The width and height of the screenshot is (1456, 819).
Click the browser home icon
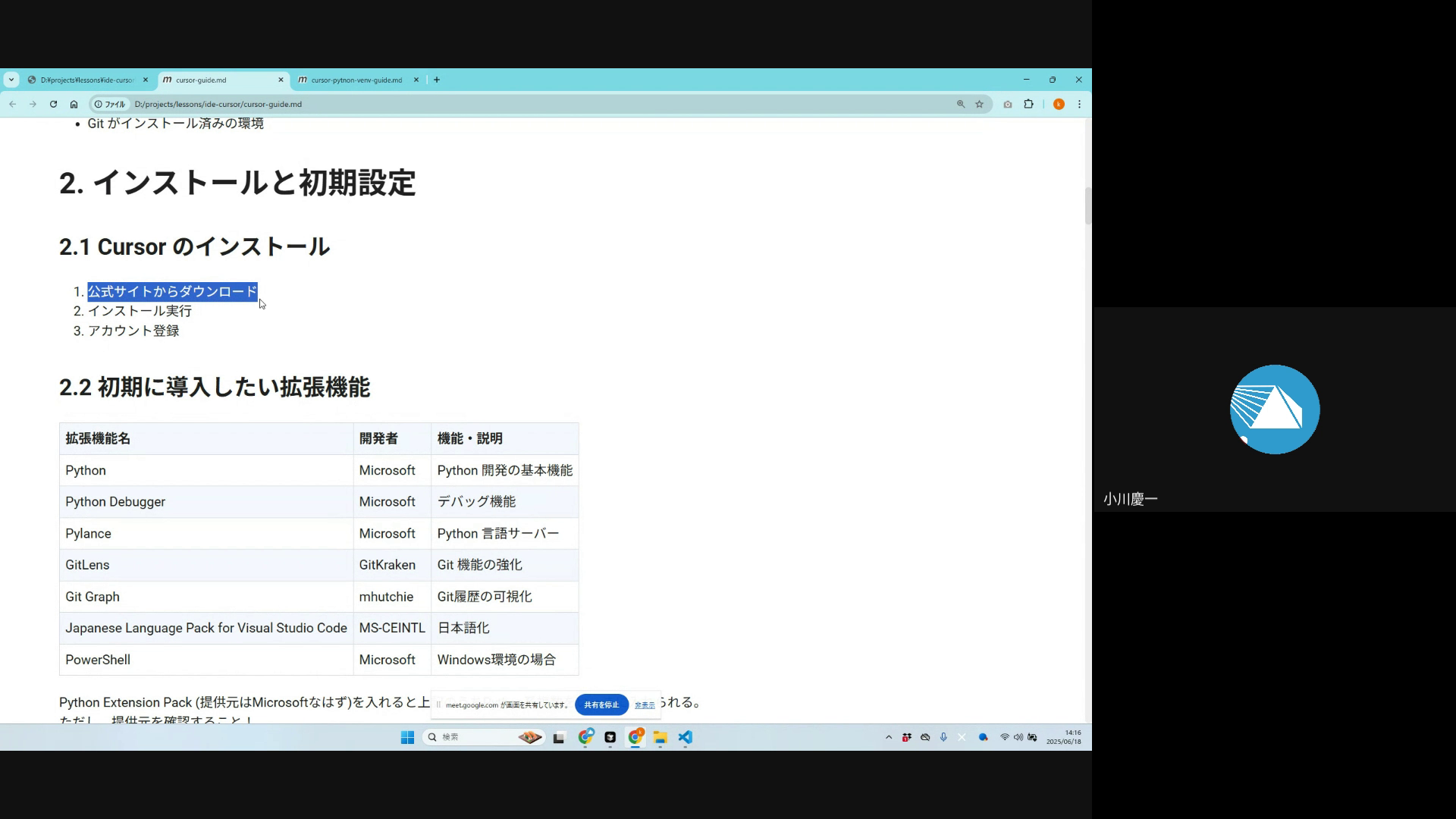point(74,105)
